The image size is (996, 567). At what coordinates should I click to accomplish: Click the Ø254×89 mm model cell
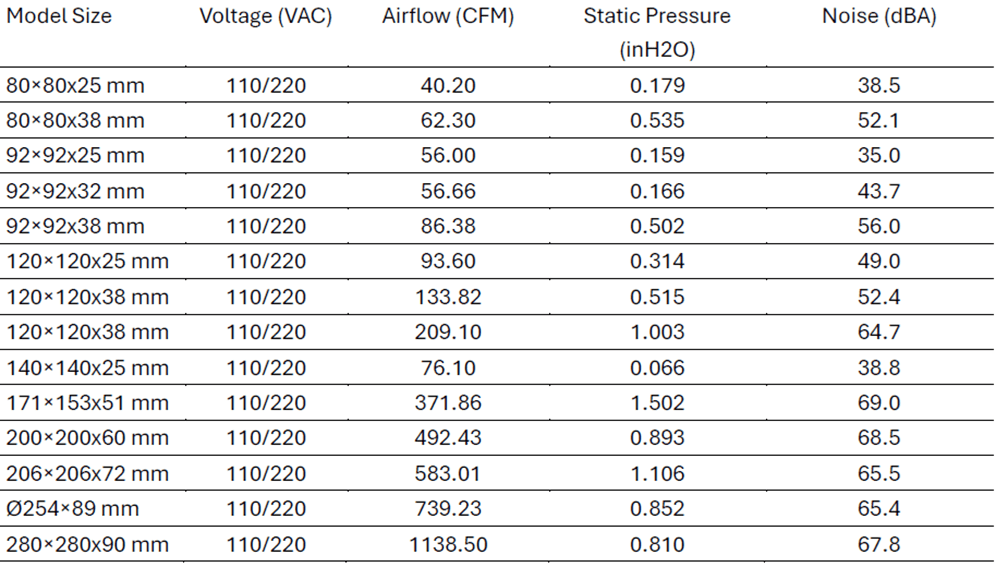pos(72,509)
